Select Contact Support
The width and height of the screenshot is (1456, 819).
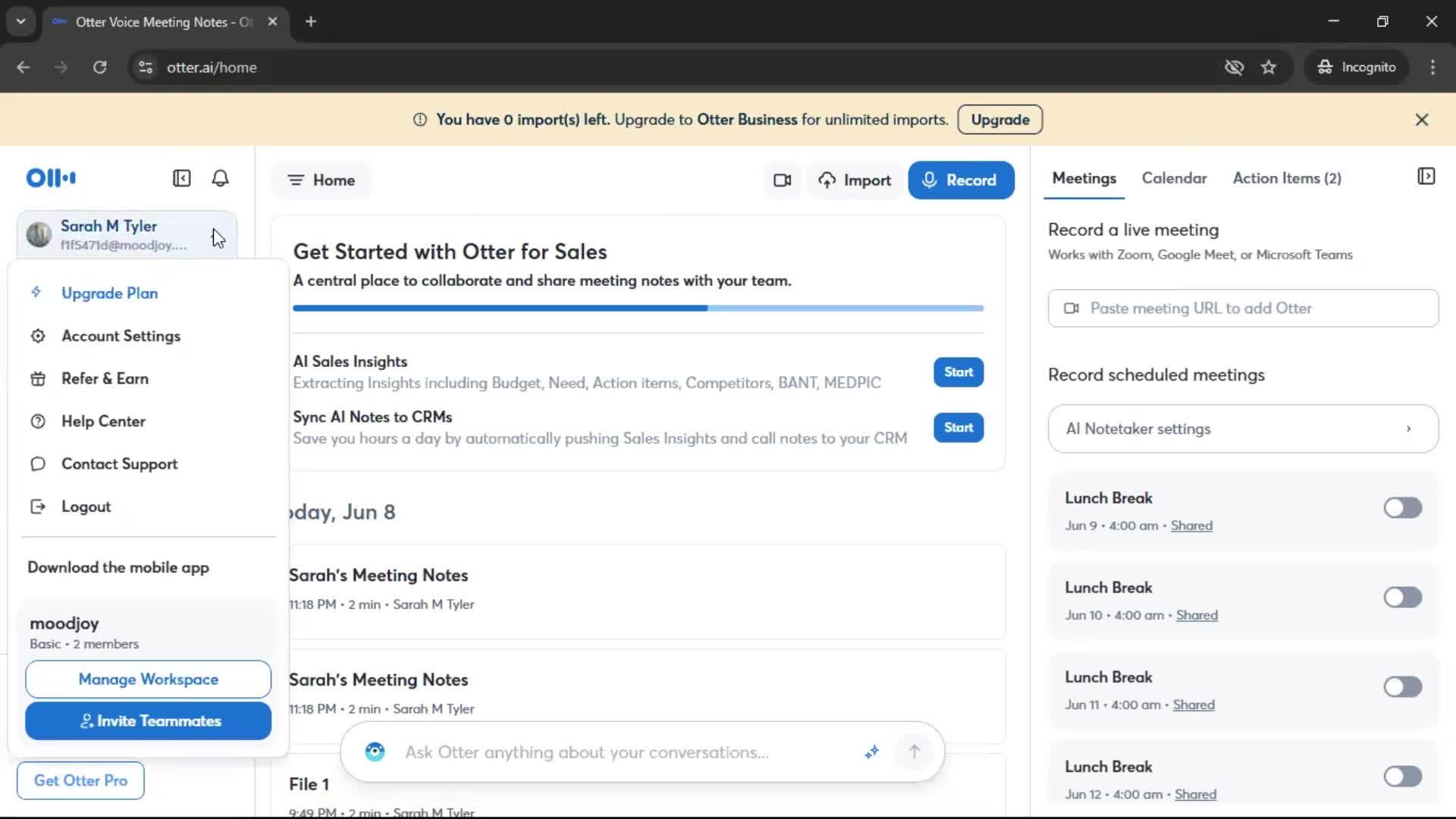tap(119, 464)
